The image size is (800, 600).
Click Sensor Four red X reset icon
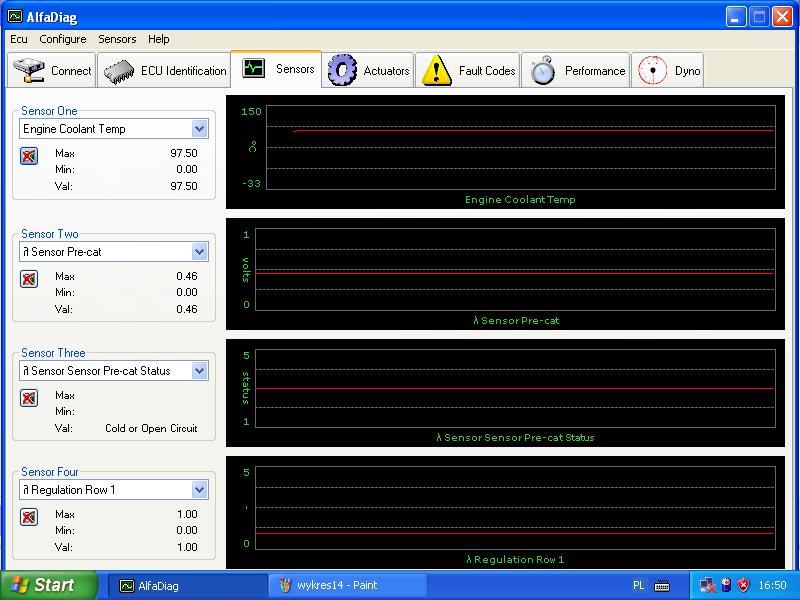[x=29, y=517]
